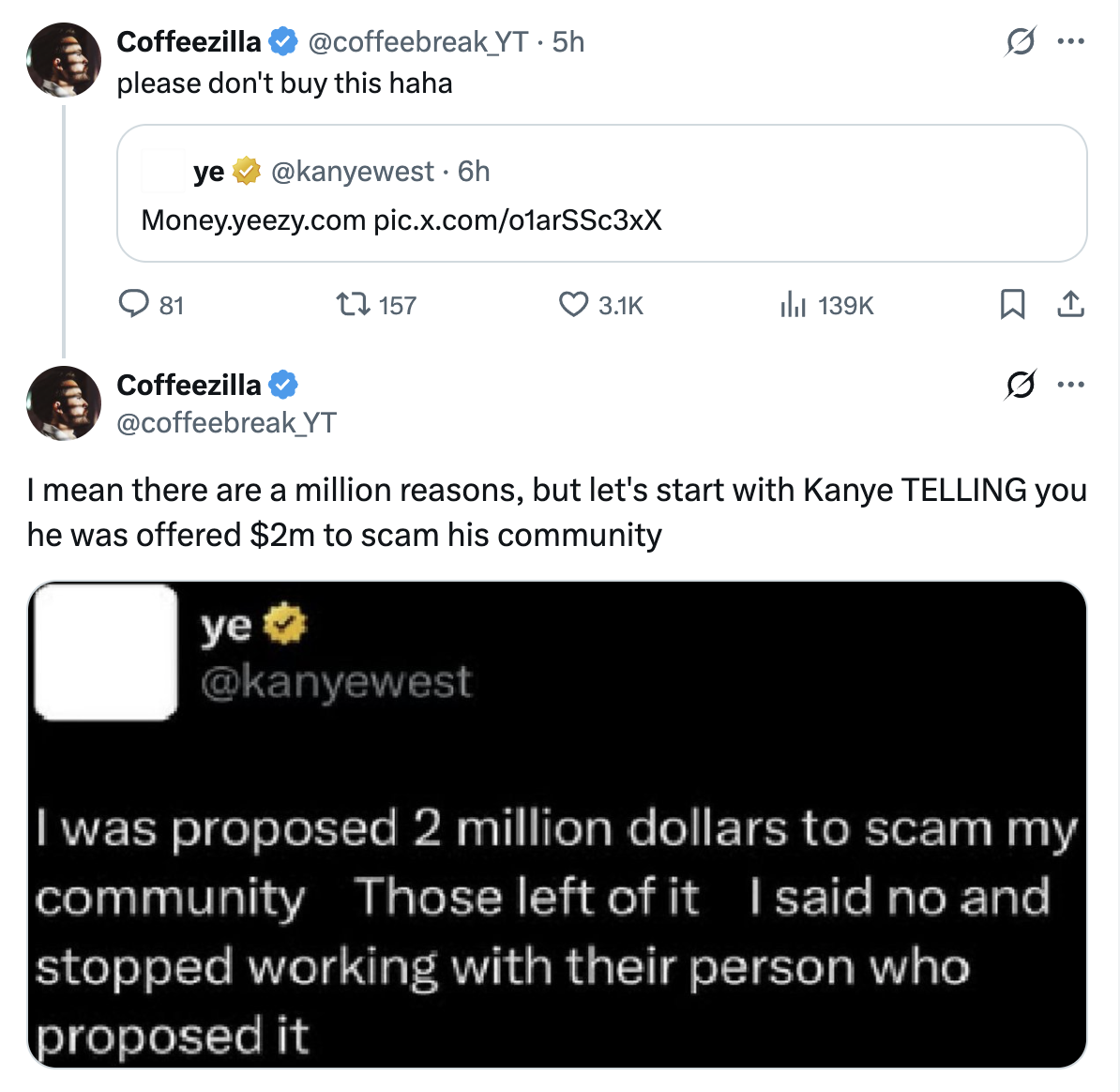
Task: Open Coffeezilla avatar on first tweet
Action: point(64,60)
